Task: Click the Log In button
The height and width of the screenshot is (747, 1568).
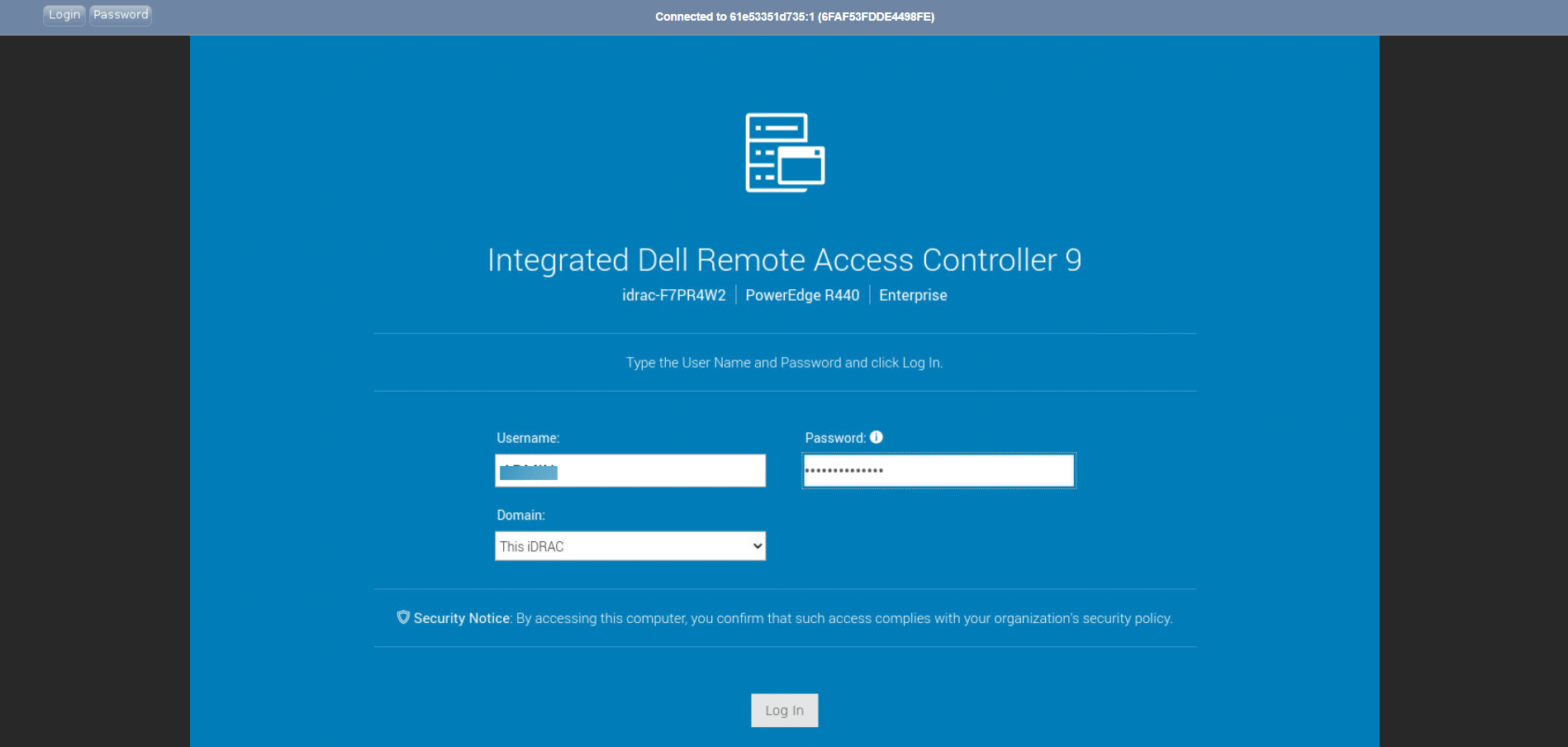Action: pos(784,710)
